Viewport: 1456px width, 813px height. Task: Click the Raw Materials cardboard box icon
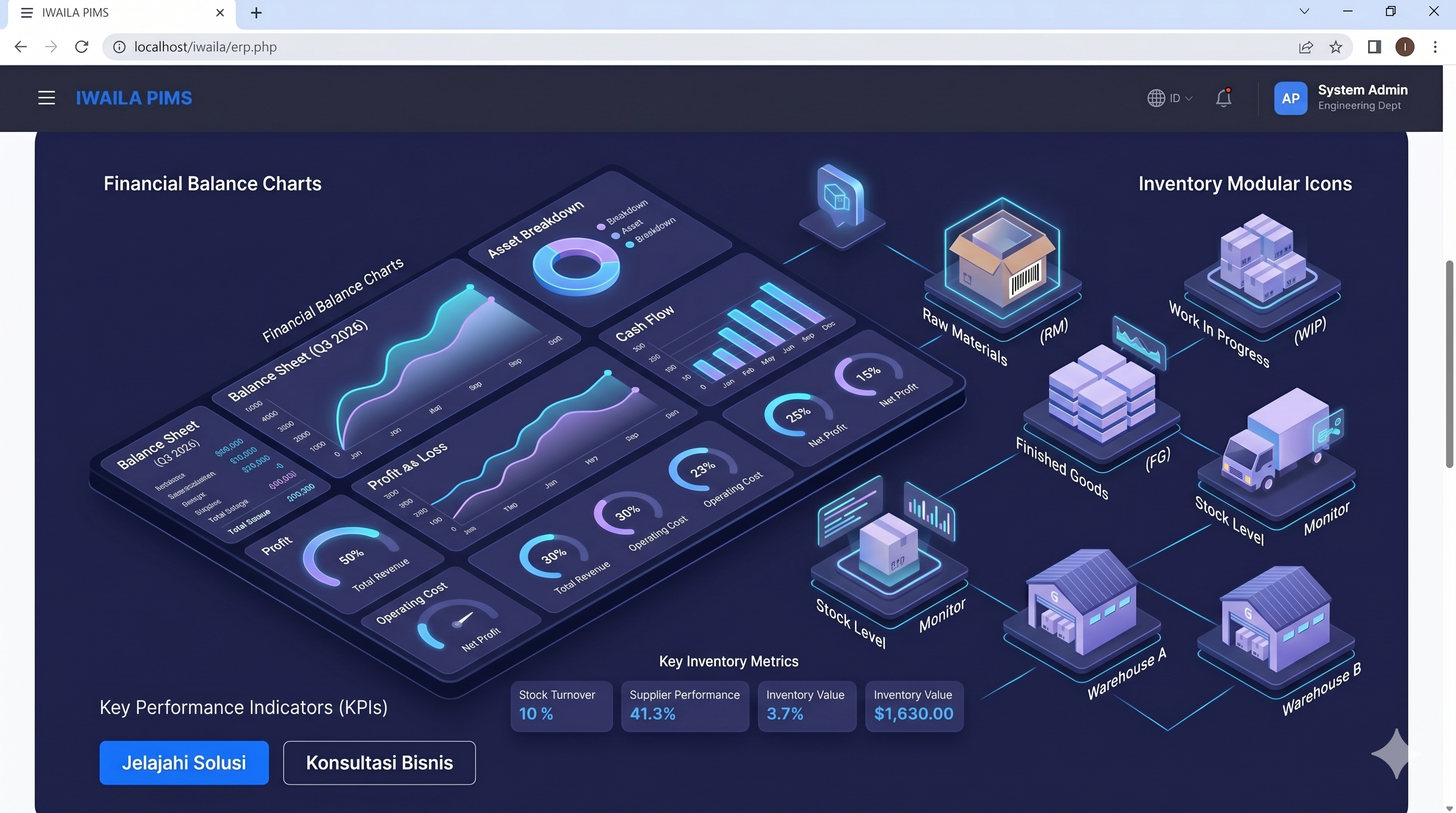pyautogui.click(x=1002, y=258)
